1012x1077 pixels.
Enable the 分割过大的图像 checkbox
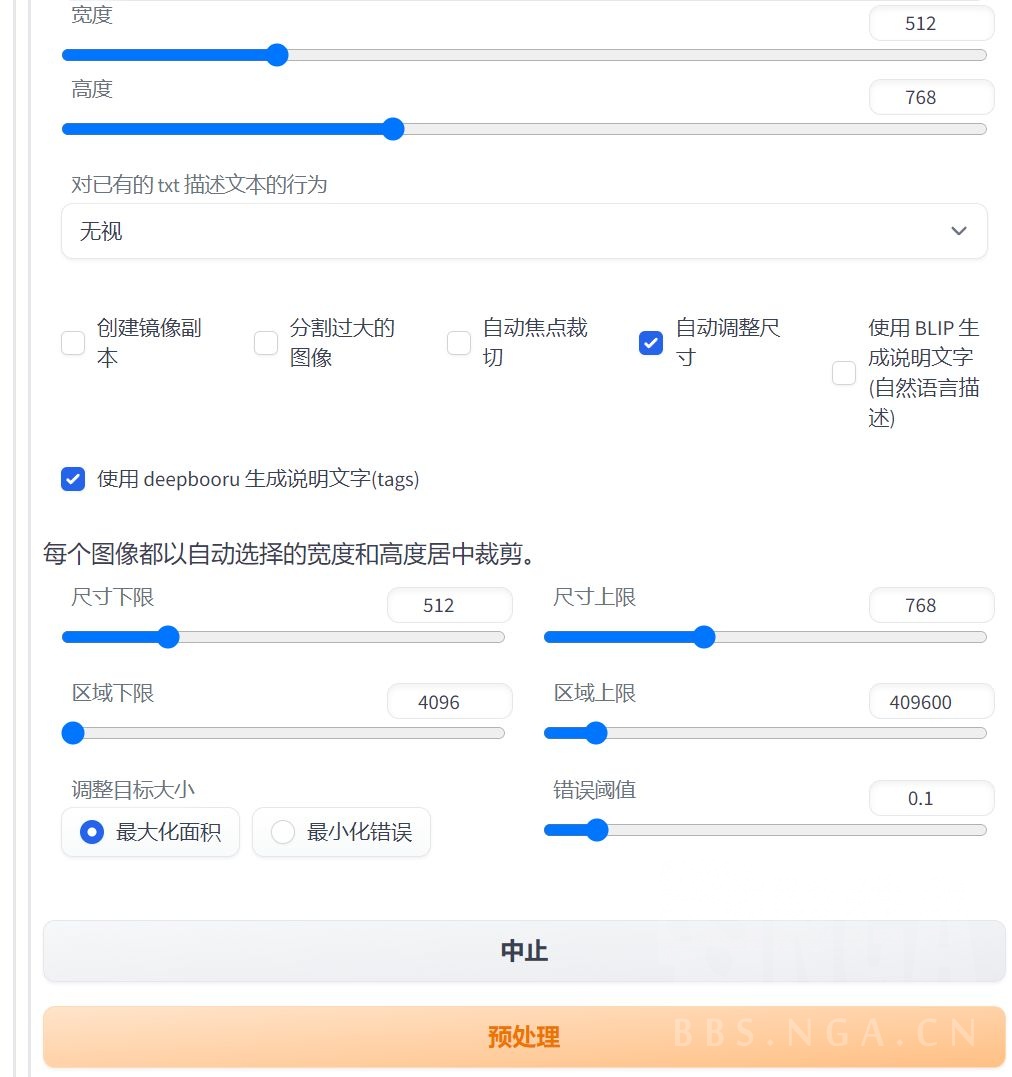pyautogui.click(x=265, y=343)
